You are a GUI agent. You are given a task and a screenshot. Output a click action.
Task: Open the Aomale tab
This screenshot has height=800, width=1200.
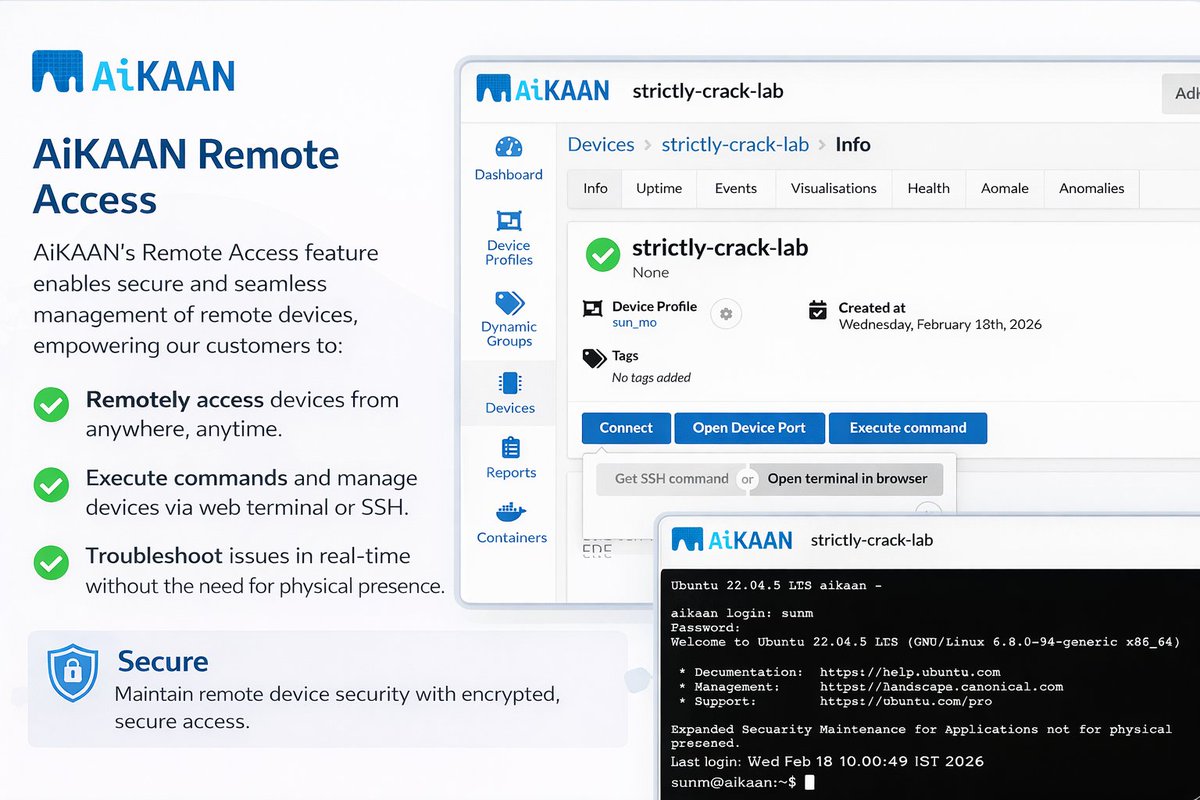coord(1005,188)
